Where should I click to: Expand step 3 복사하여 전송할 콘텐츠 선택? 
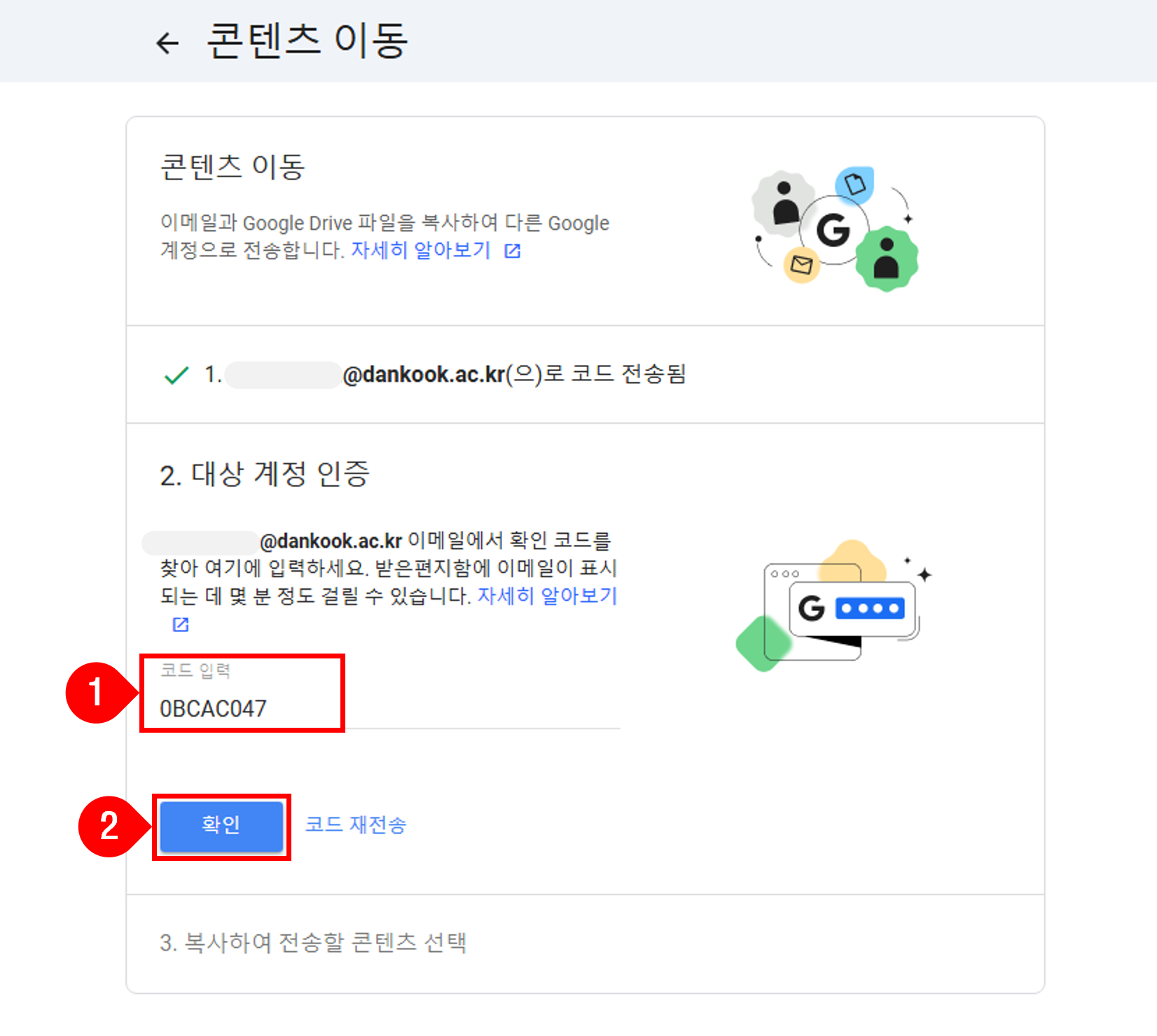[x=313, y=943]
